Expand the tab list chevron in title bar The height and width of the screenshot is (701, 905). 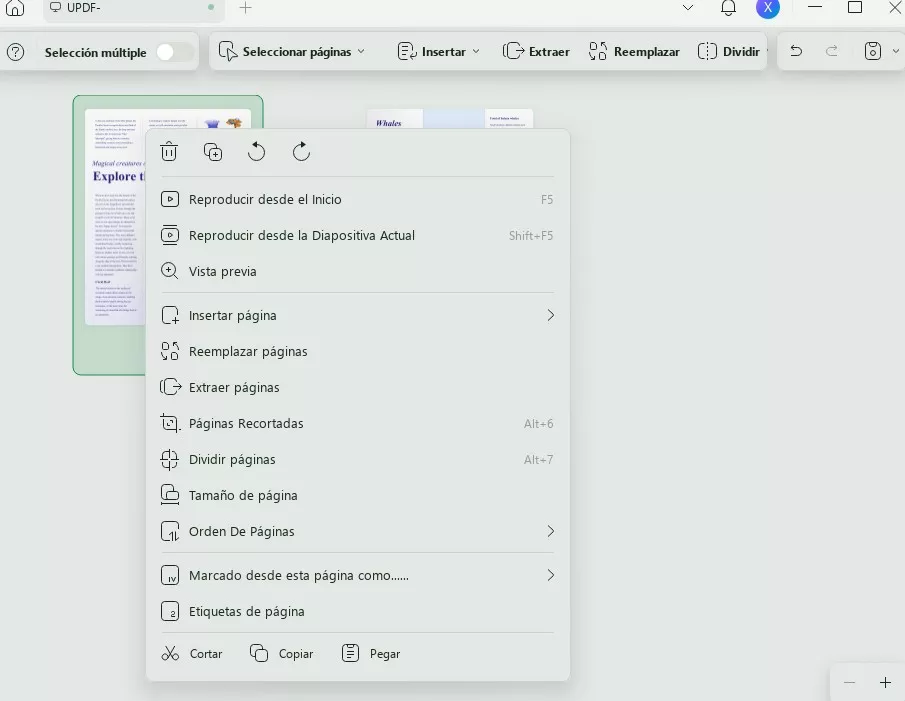point(687,8)
